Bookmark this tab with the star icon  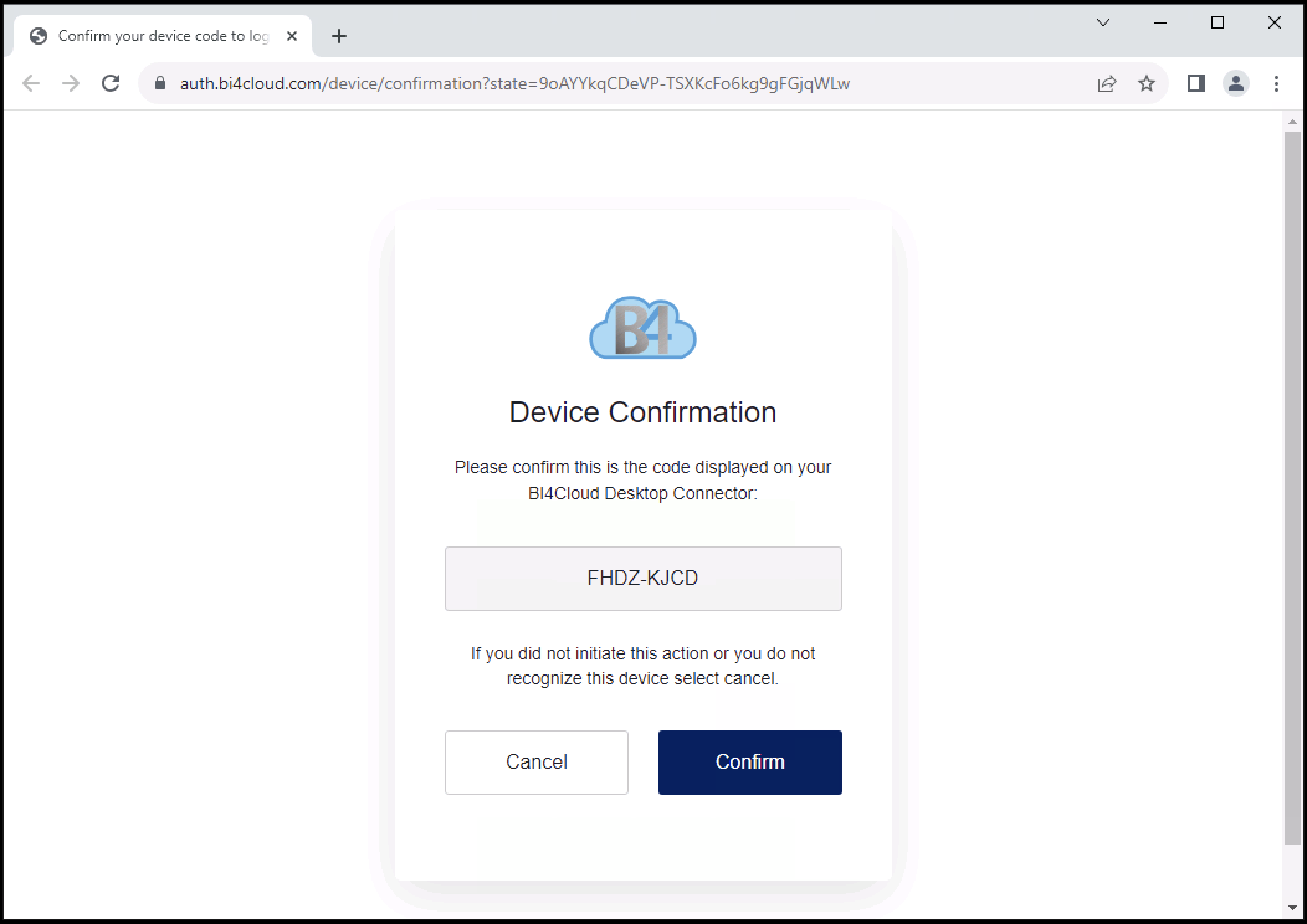1147,83
